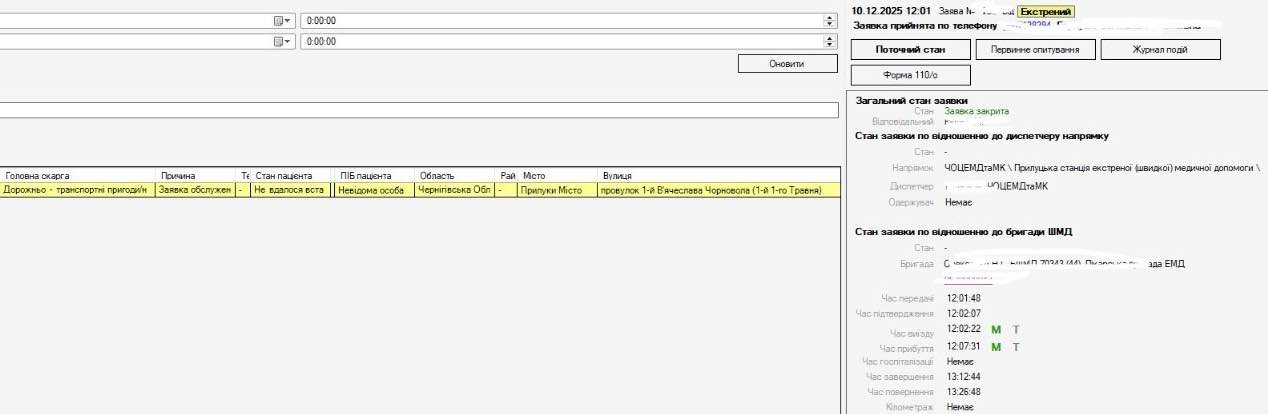This screenshot has width=1268, height=414.
Task: Click the first 0:00:00 time spinner arrows
Action: click(x=828, y=20)
